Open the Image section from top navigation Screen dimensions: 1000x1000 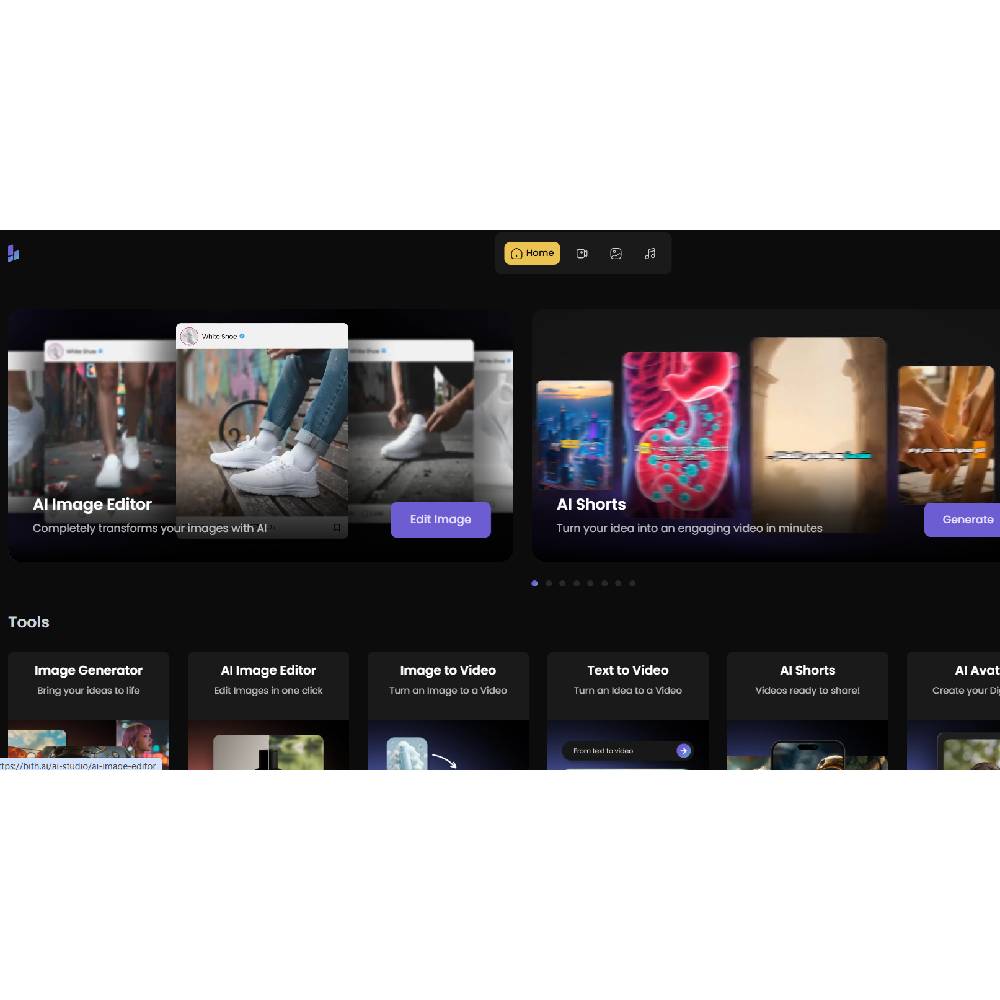point(616,253)
